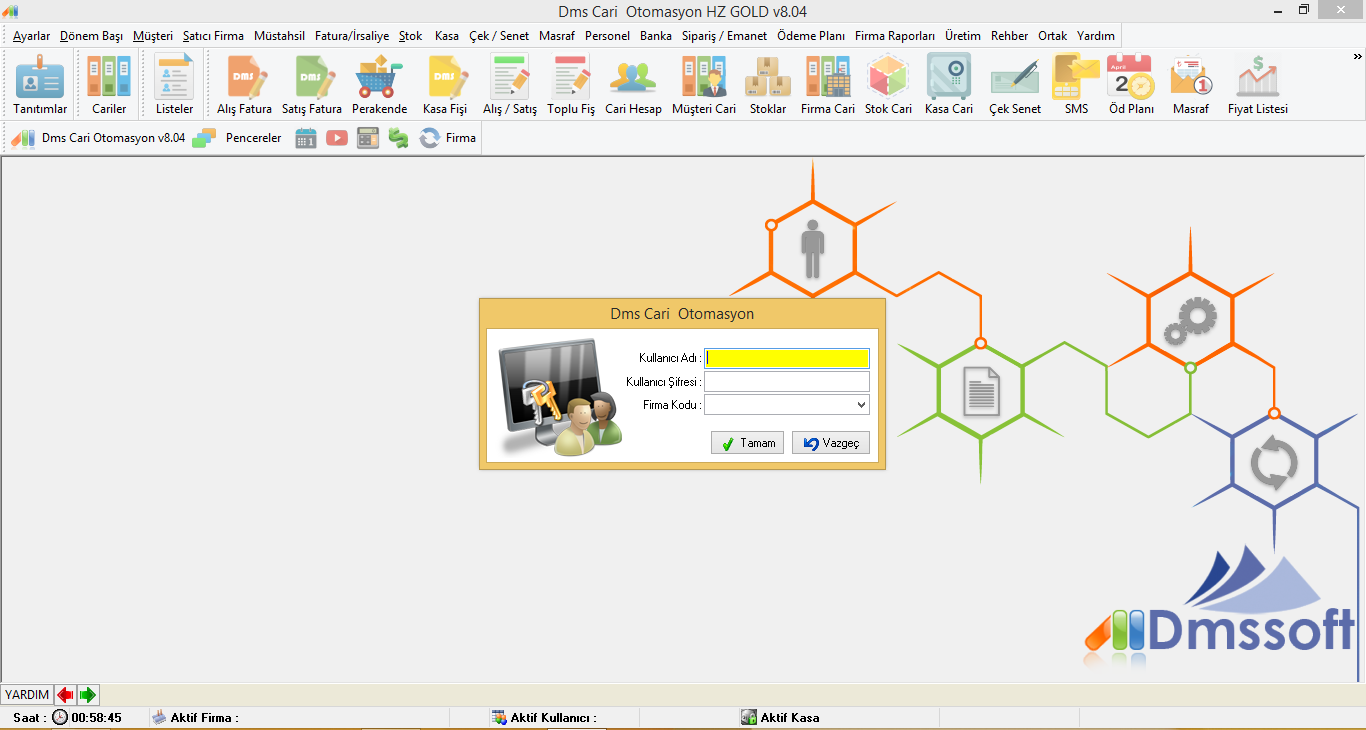Image resolution: width=1366 pixels, height=730 pixels.
Task: Open the SMS envelope icon
Action: pos(1076,85)
